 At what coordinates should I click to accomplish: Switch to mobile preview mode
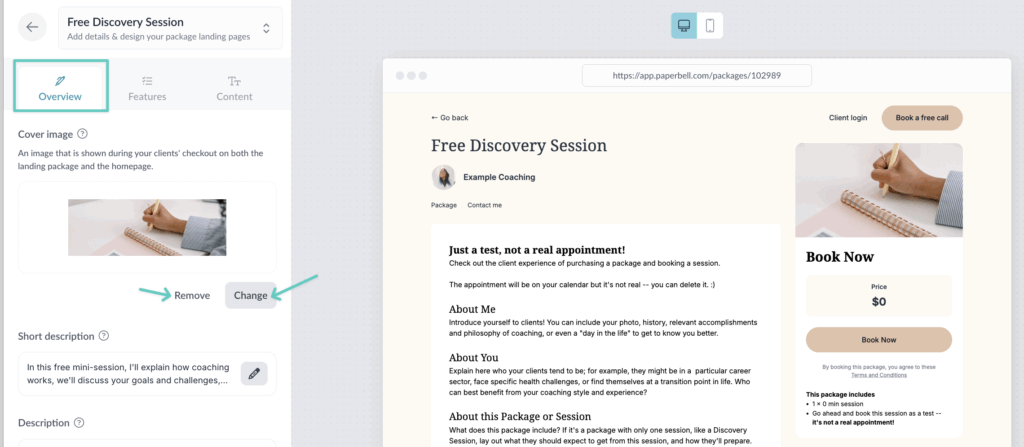coord(710,26)
